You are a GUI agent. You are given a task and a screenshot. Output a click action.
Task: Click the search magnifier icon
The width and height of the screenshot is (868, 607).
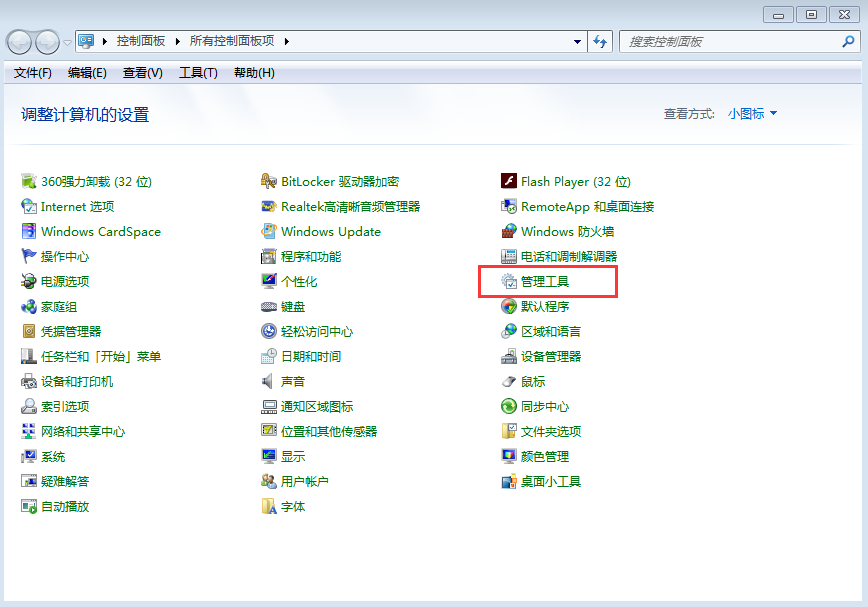tap(848, 41)
